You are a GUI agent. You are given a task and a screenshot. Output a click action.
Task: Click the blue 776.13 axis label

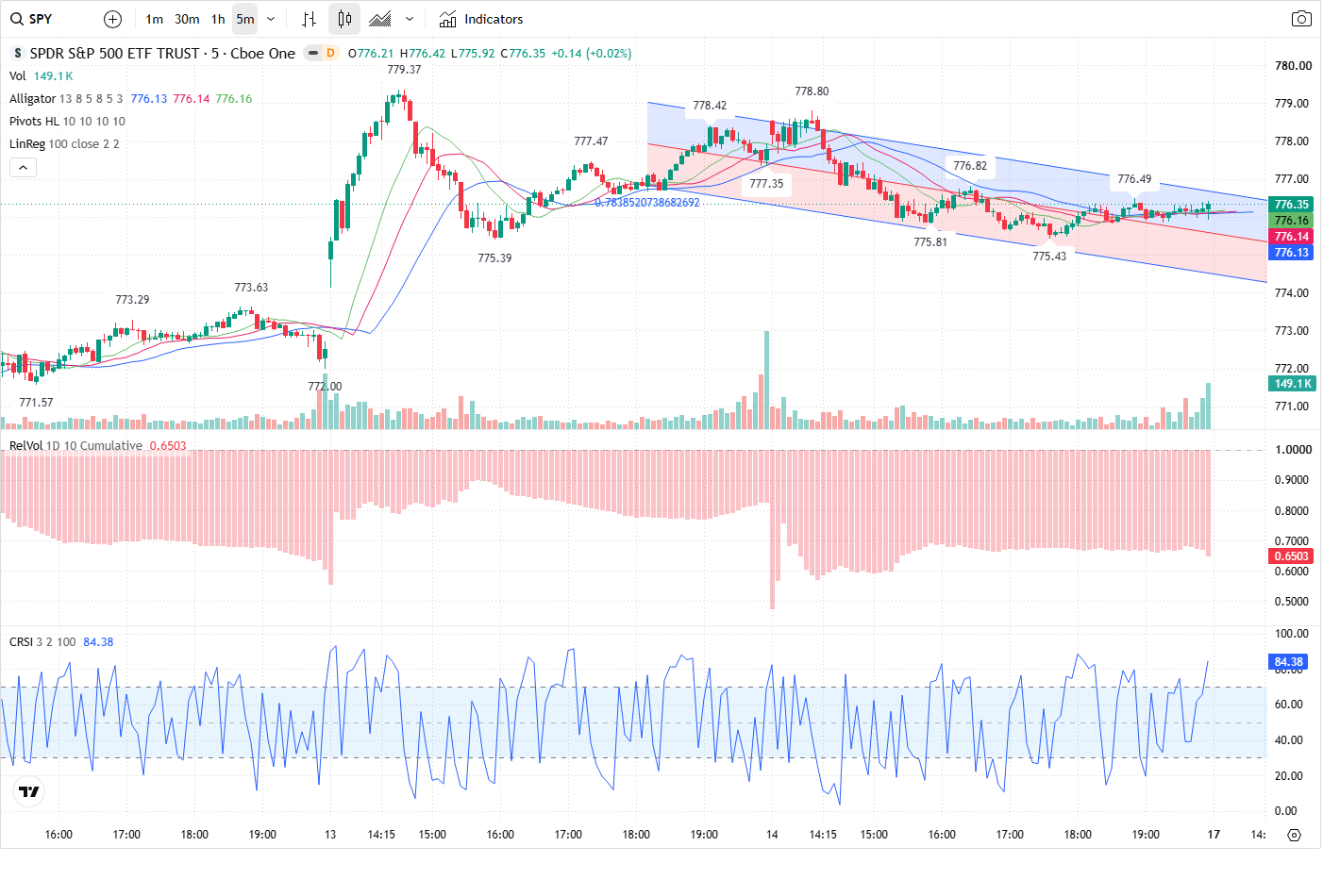point(1291,253)
